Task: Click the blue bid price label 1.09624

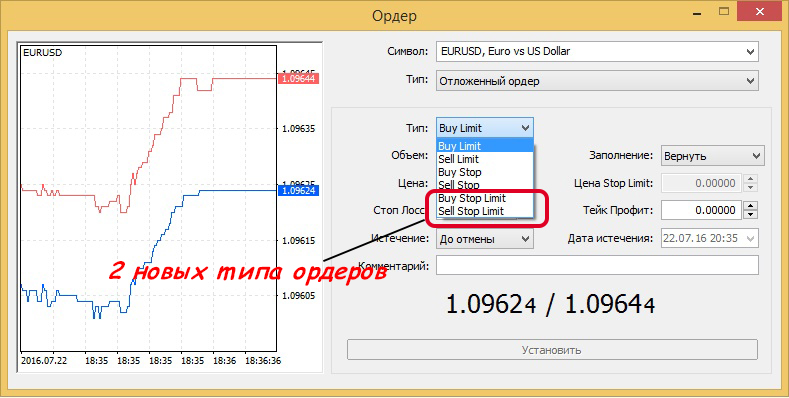Action: pos(299,191)
